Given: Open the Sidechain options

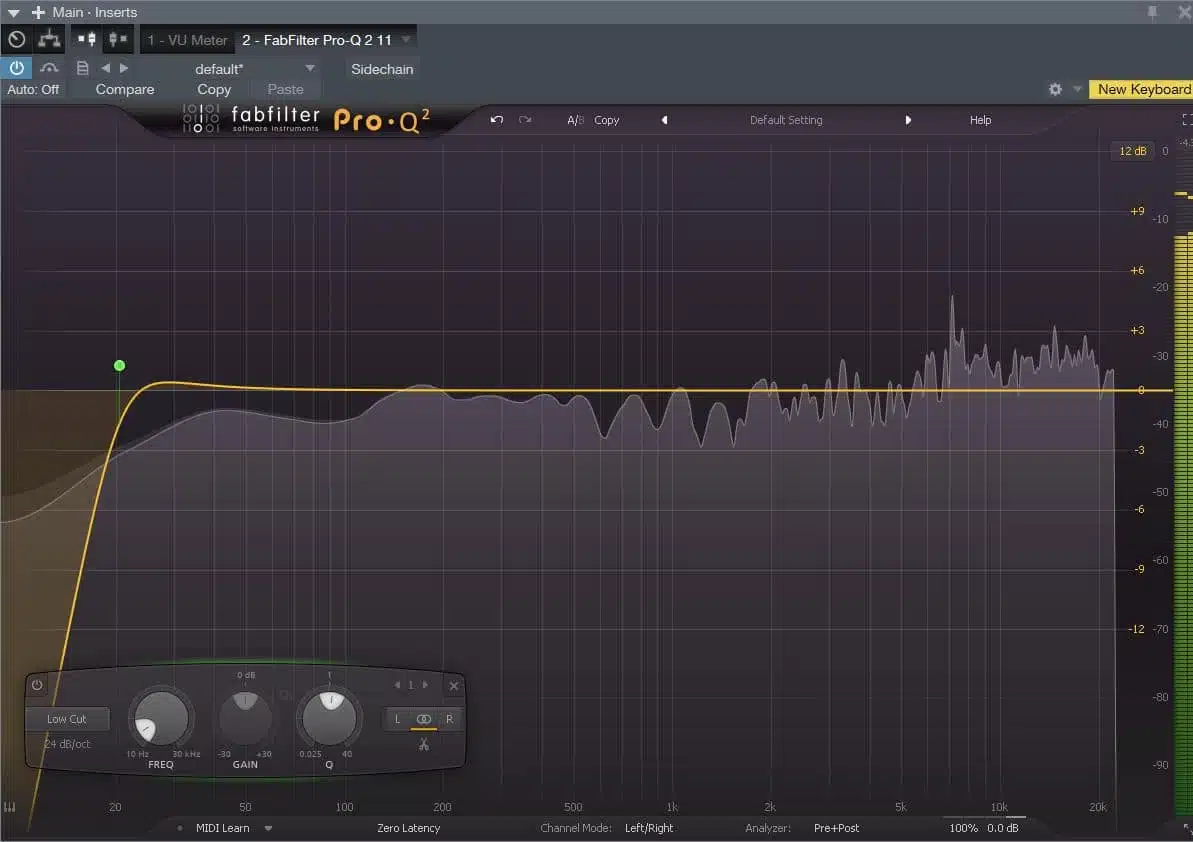Looking at the screenshot, I should point(382,69).
